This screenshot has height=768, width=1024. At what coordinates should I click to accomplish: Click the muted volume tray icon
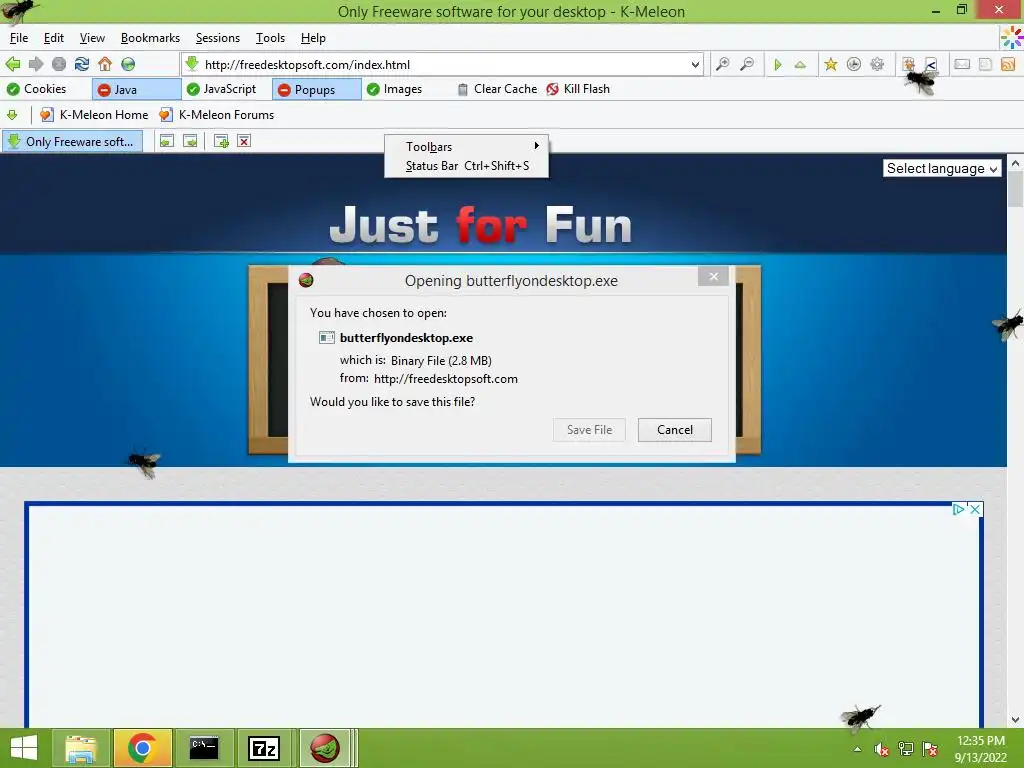coord(882,749)
